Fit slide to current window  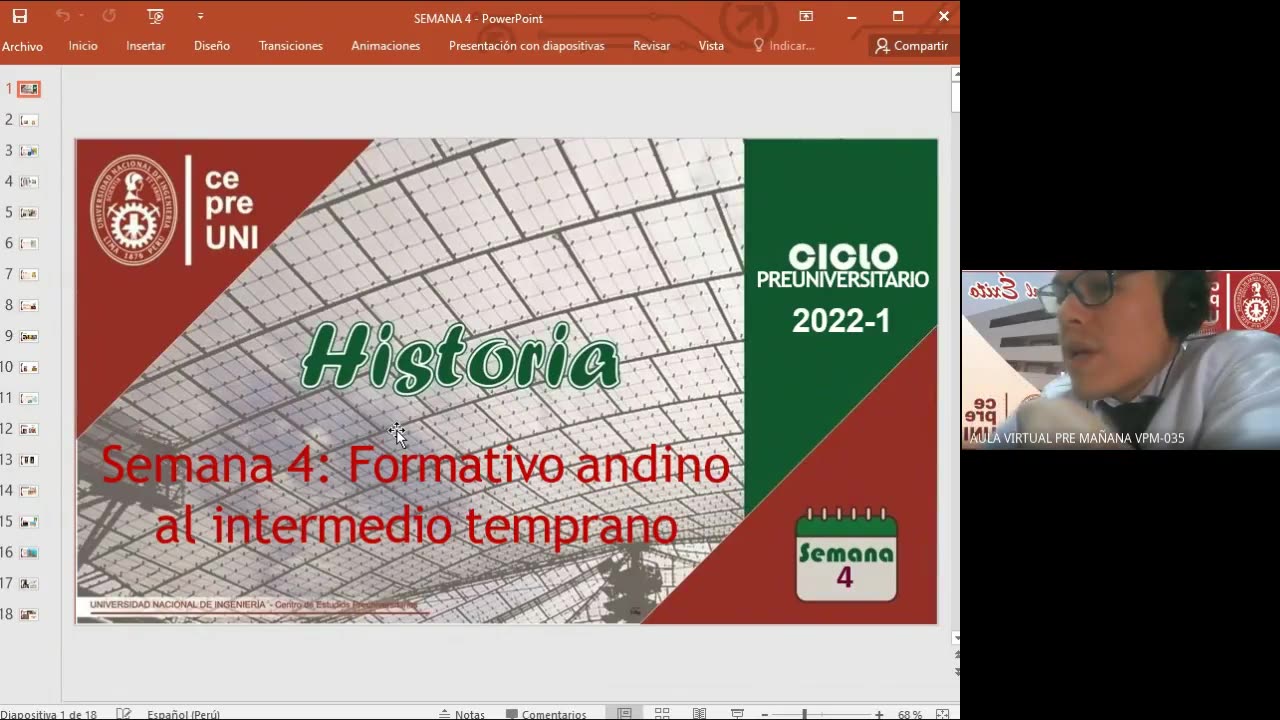(942, 714)
